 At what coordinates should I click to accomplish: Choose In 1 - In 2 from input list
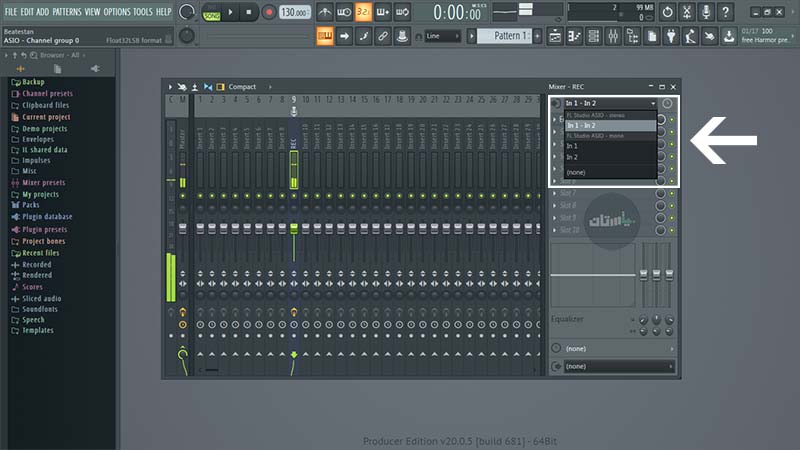(x=610, y=126)
